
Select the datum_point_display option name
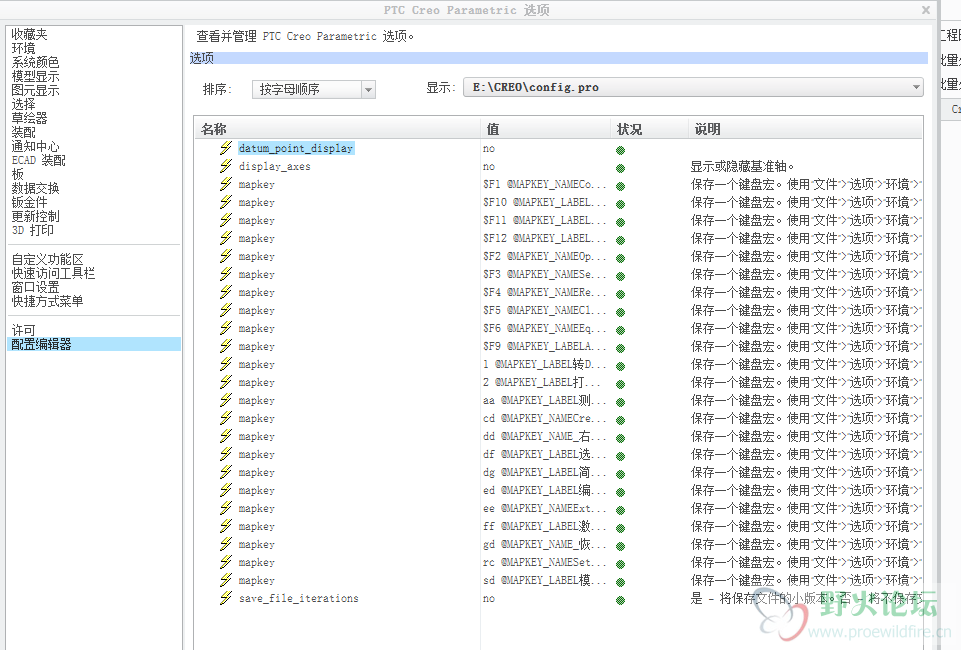(x=296, y=148)
